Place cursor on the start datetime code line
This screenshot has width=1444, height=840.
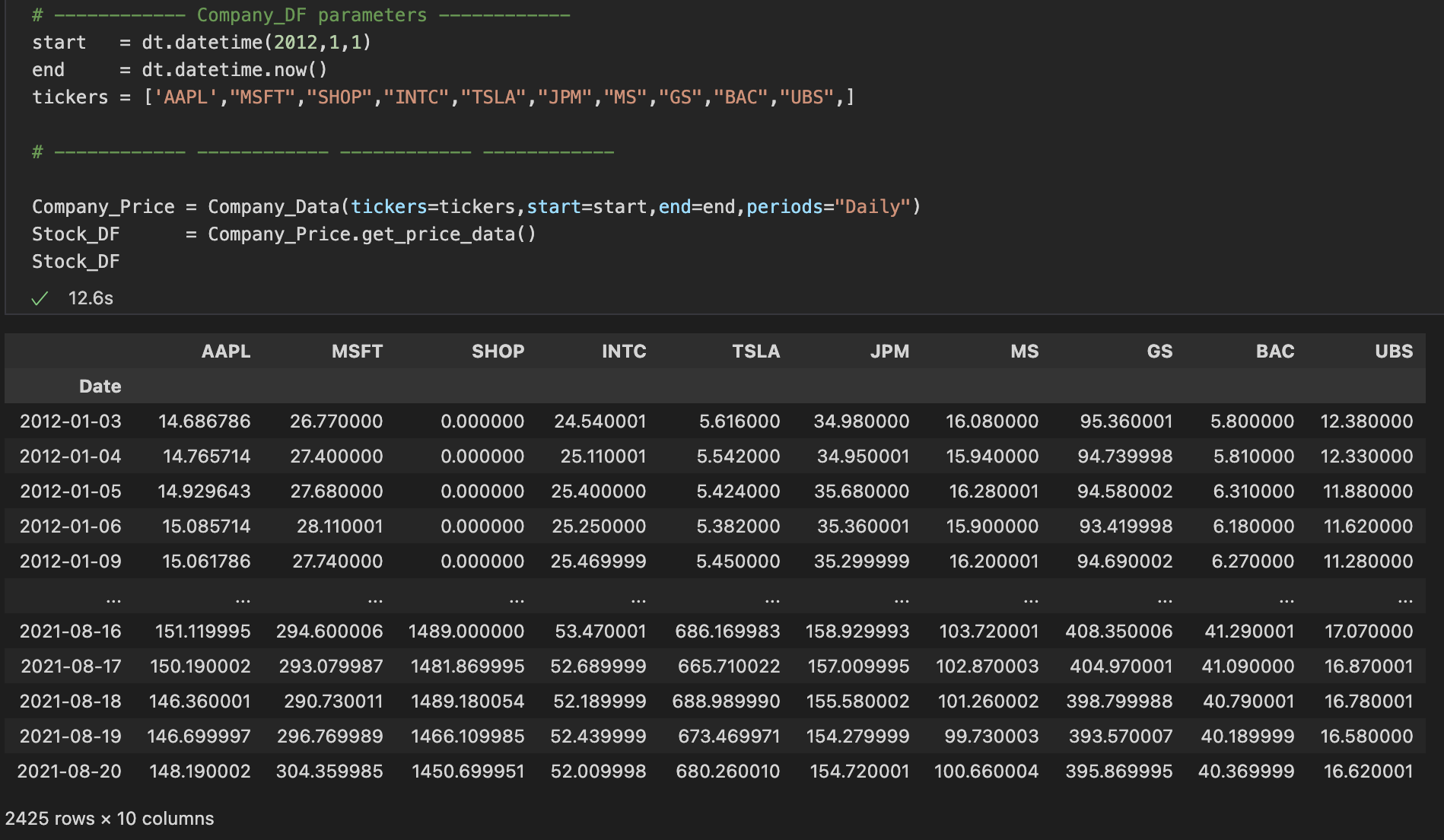click(x=202, y=43)
